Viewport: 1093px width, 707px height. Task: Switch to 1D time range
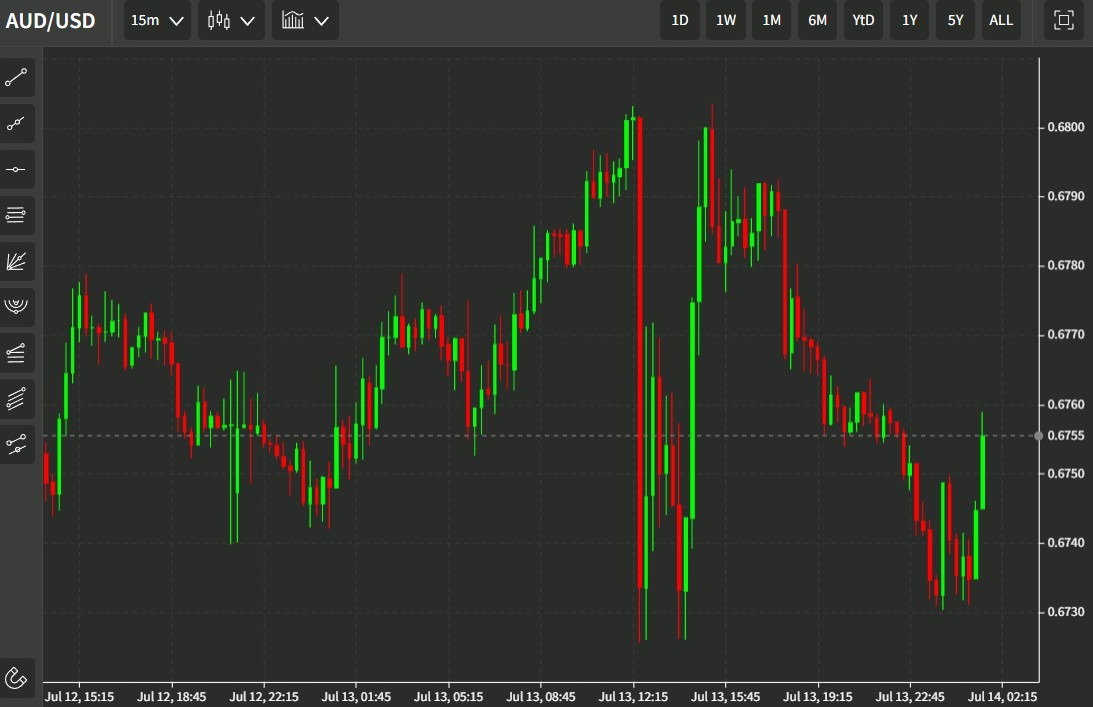(680, 20)
